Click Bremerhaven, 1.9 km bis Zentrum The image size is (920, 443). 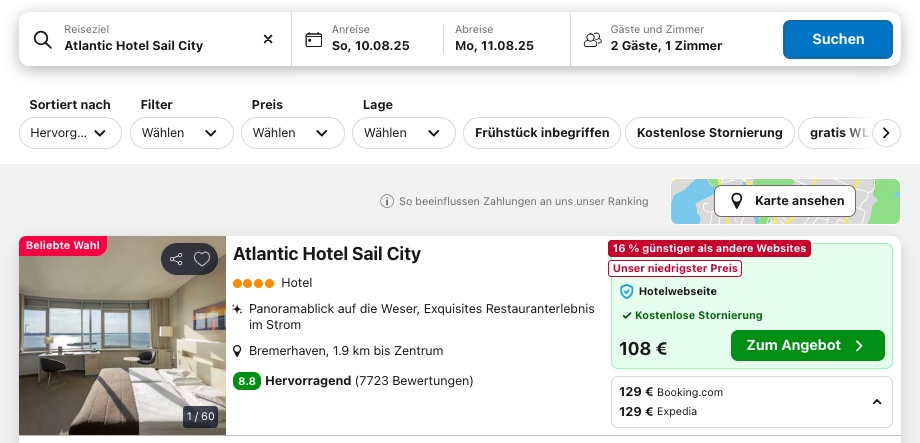click(x=346, y=351)
